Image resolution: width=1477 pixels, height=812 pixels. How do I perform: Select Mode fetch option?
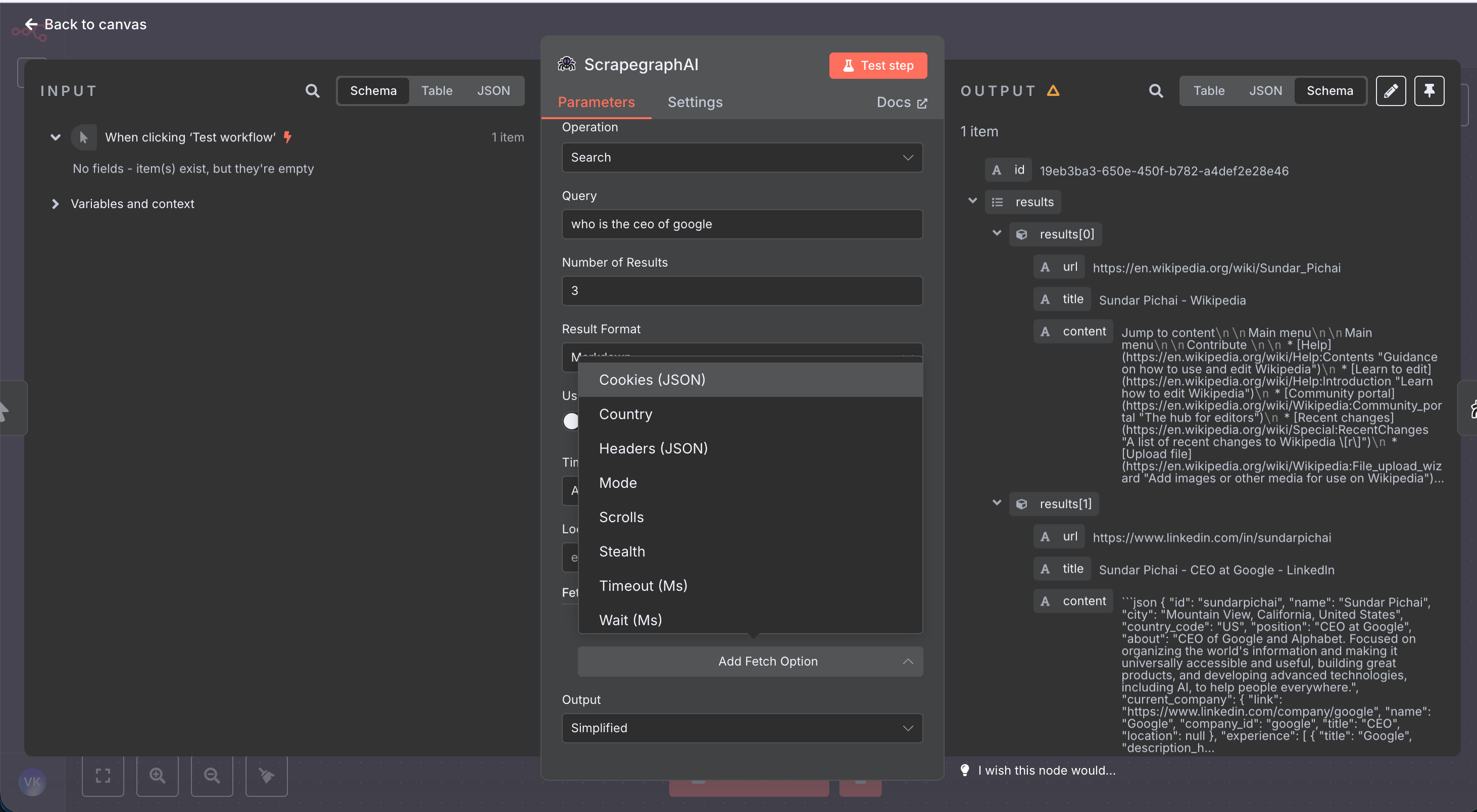(x=751, y=483)
